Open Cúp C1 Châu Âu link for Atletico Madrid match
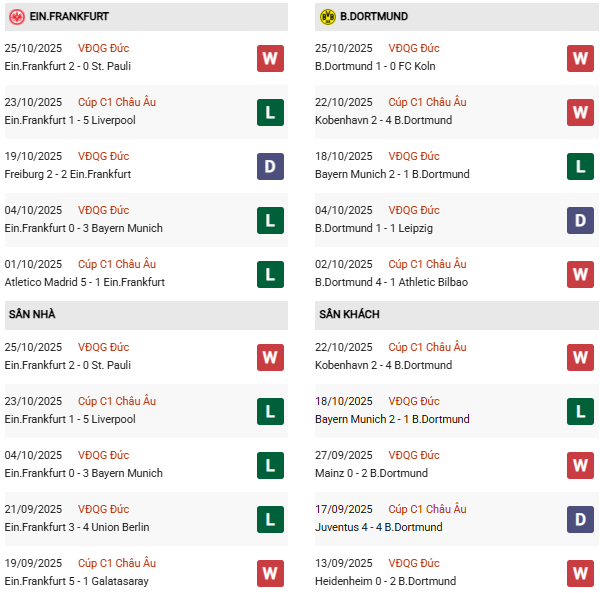The width and height of the screenshot is (600, 593). [118, 264]
